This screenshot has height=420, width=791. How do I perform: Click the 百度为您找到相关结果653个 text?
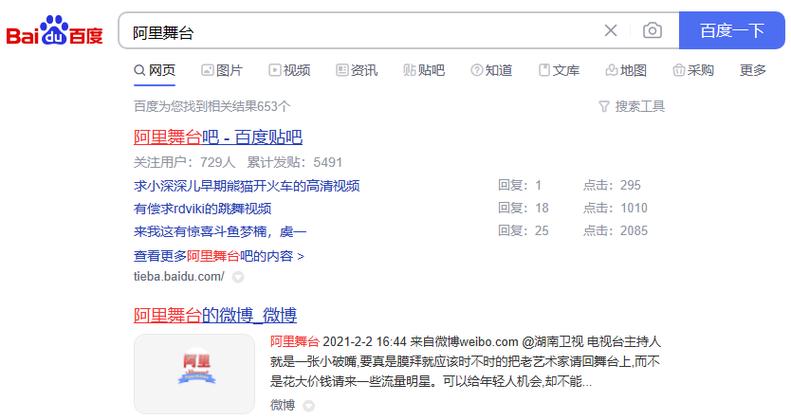tap(212, 106)
